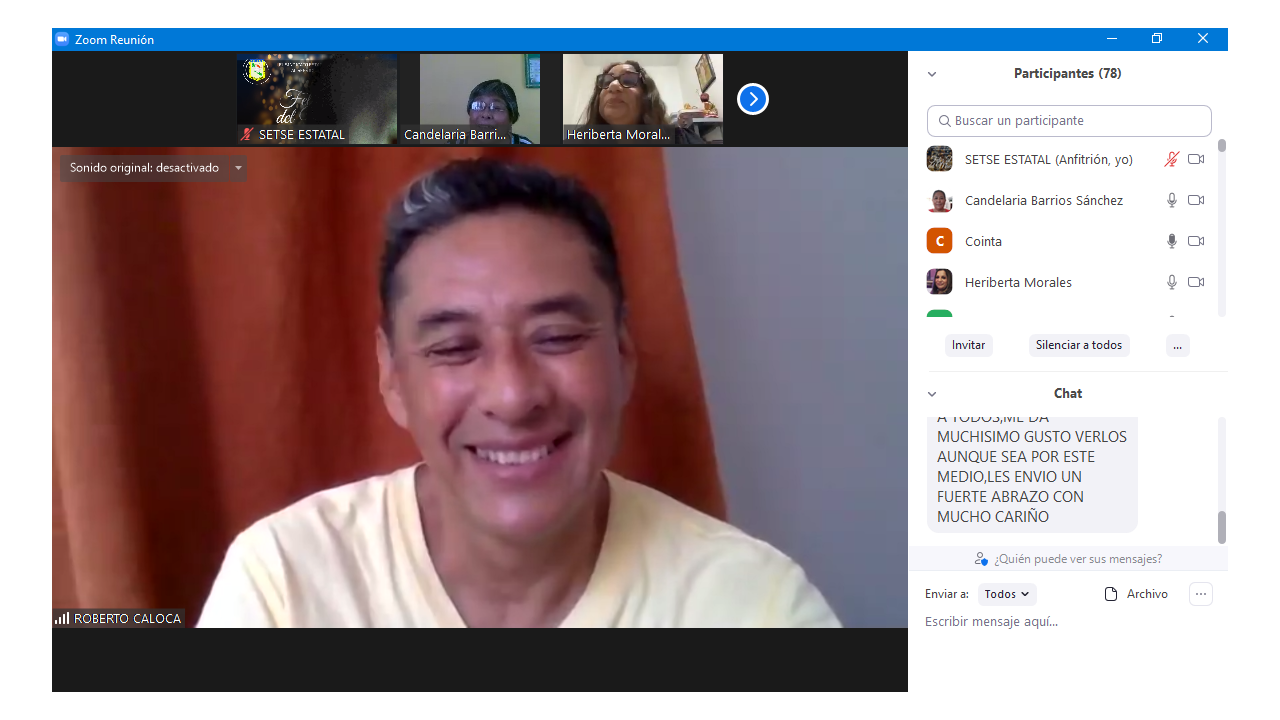Click the Invitar button
The height and width of the screenshot is (720, 1280).
968,345
